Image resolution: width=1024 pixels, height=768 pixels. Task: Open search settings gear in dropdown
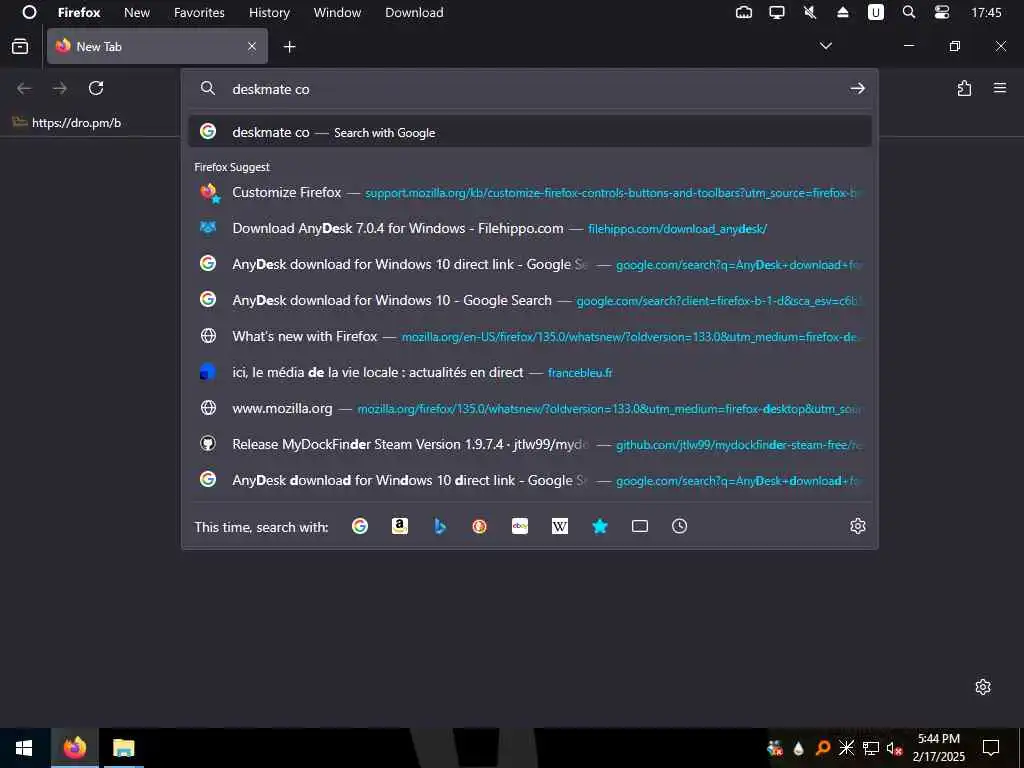point(857,526)
